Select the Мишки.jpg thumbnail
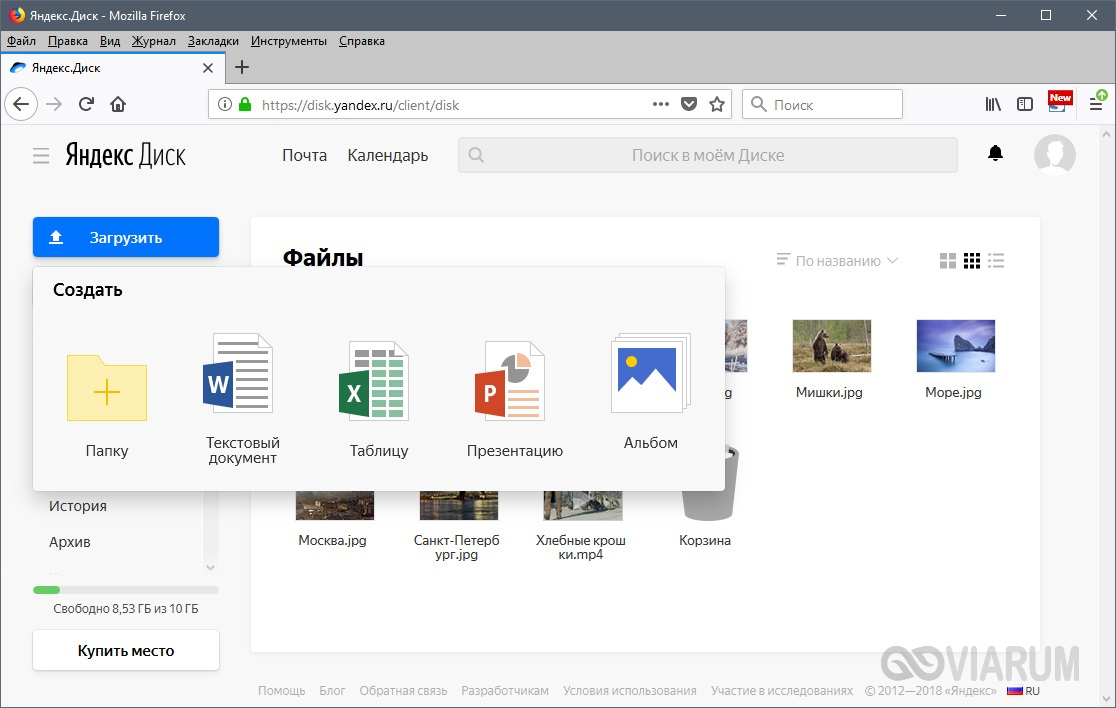The image size is (1116, 708). coord(831,346)
